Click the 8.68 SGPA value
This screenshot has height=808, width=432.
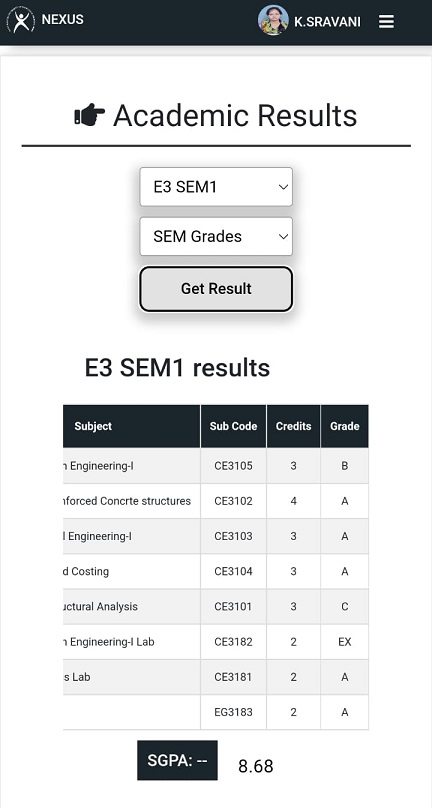[x=256, y=766]
